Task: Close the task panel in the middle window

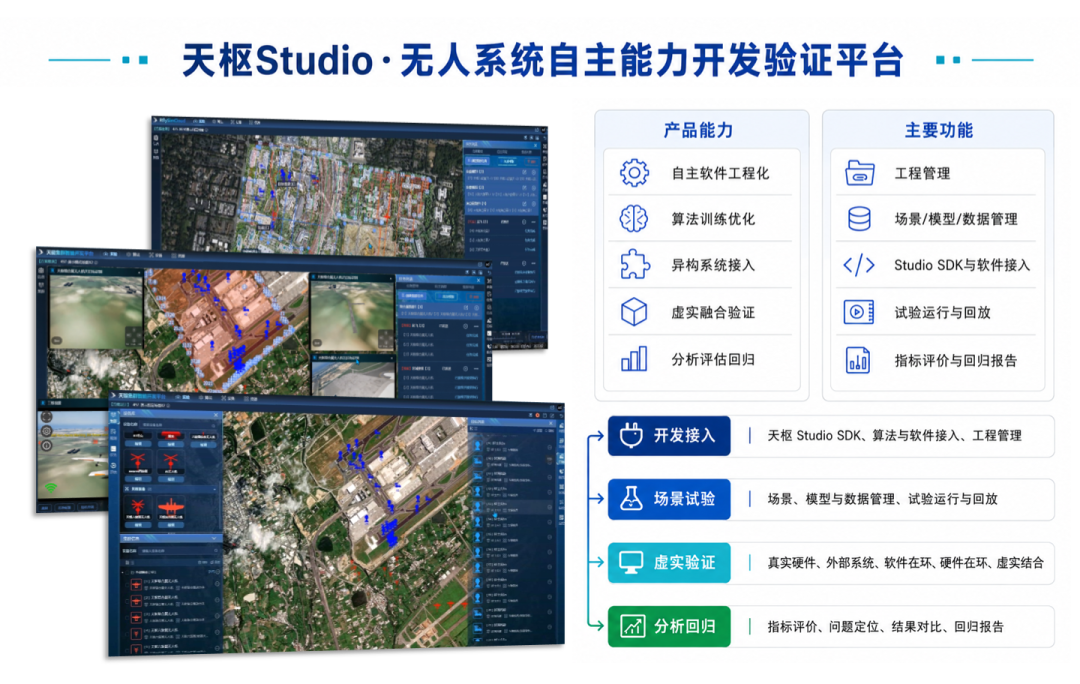Action: pyautogui.click(x=479, y=279)
